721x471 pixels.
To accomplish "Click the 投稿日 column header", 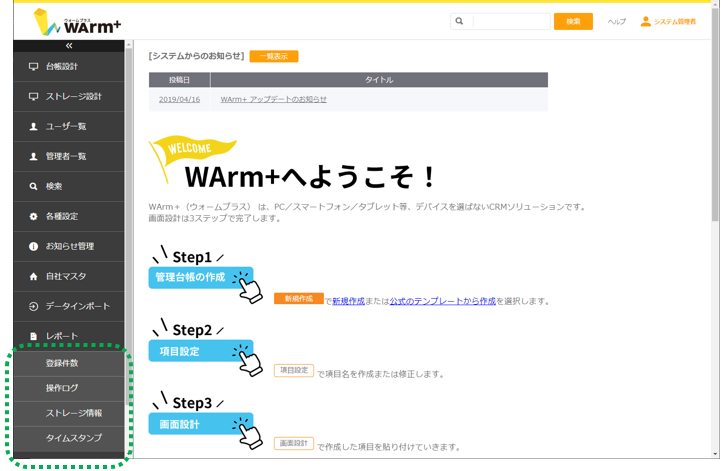I will tap(179, 80).
